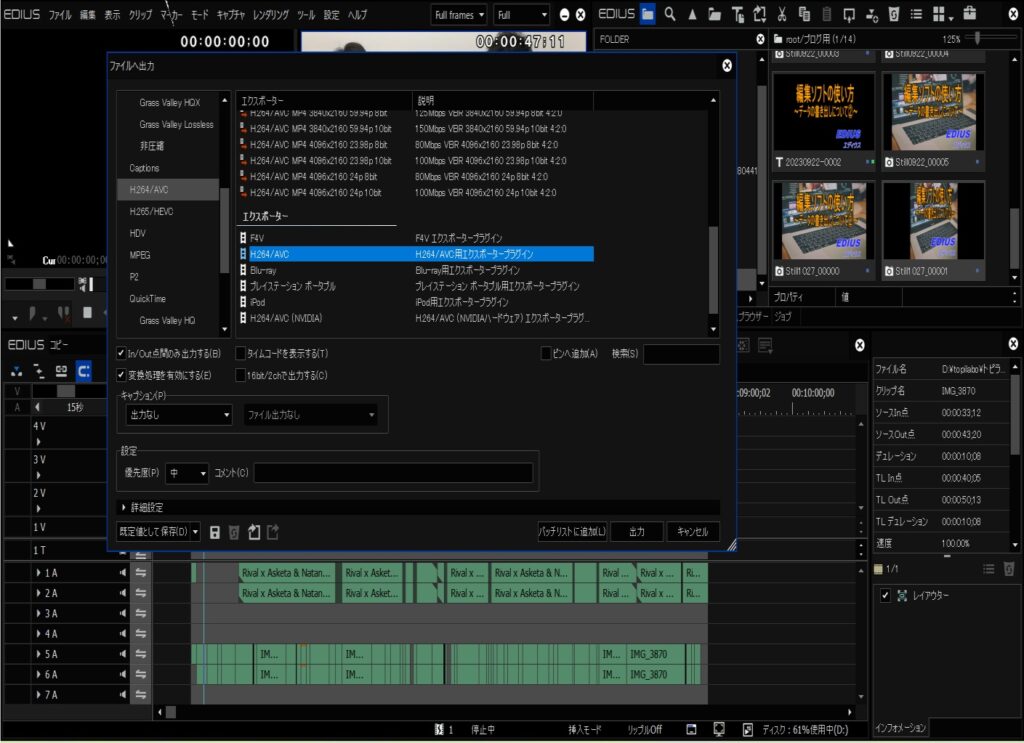
Task: Click the paste icon in the bin toolbar
Action: [826, 15]
